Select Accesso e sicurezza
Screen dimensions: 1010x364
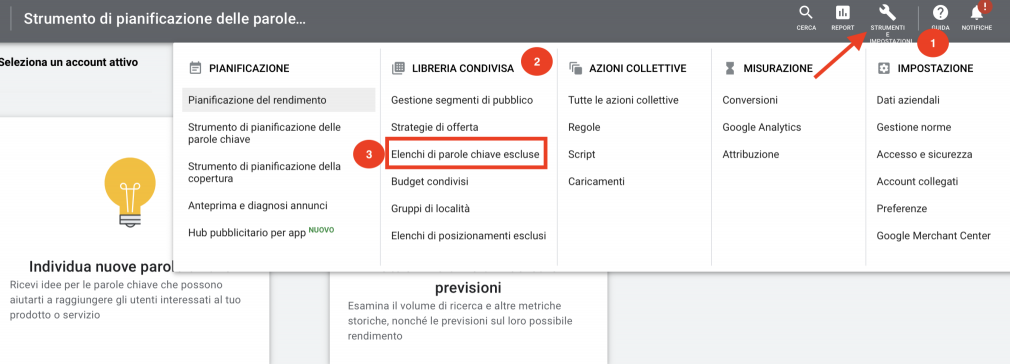coord(924,155)
